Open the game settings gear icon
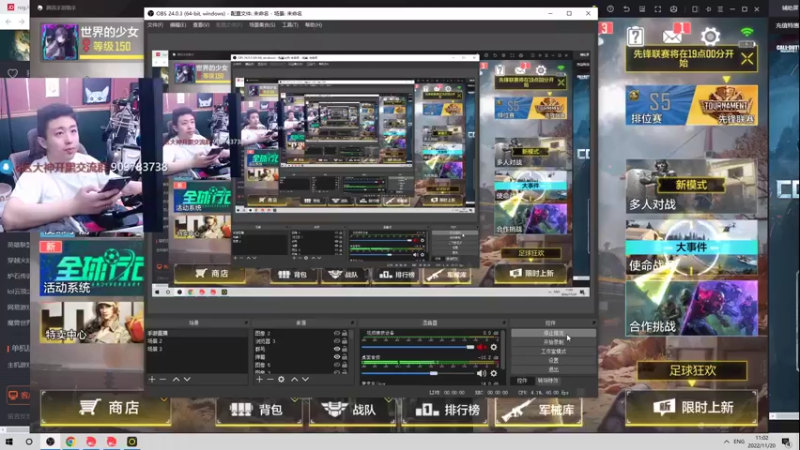Viewport: 800px width, 450px height. click(710, 36)
